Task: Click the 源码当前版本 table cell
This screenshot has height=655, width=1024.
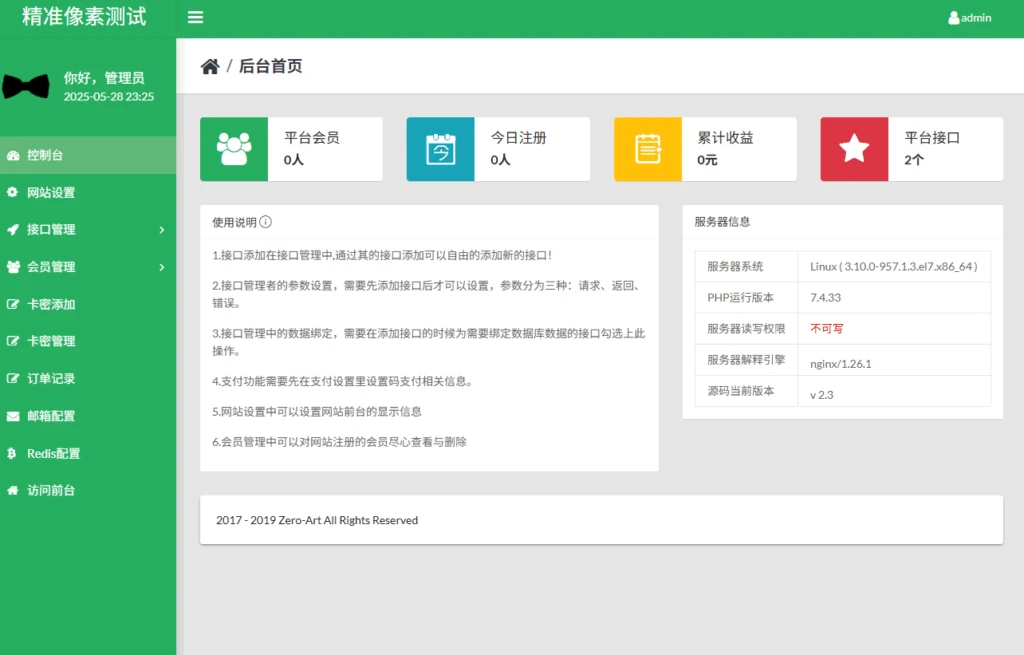Action: pyautogui.click(x=746, y=391)
